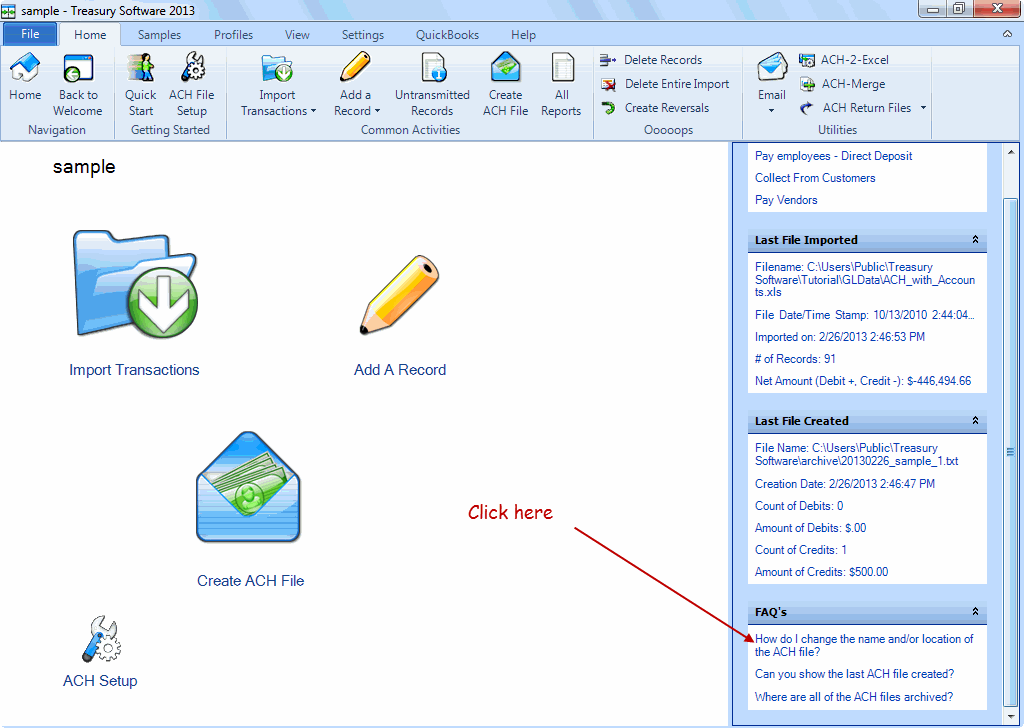
Task: Click the Import Transactions text link
Action: (x=134, y=370)
